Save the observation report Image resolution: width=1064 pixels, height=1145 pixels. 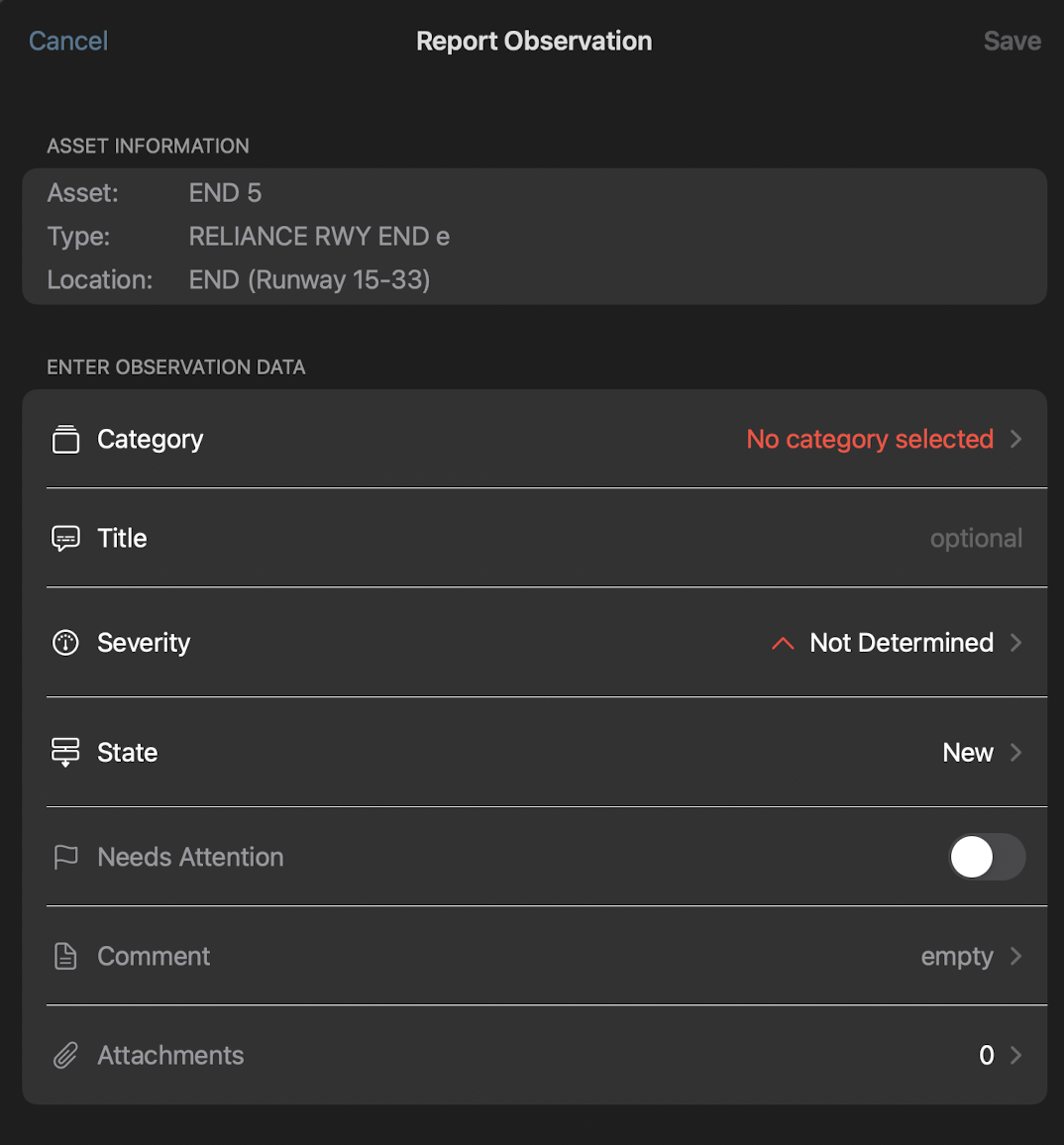click(x=1011, y=41)
